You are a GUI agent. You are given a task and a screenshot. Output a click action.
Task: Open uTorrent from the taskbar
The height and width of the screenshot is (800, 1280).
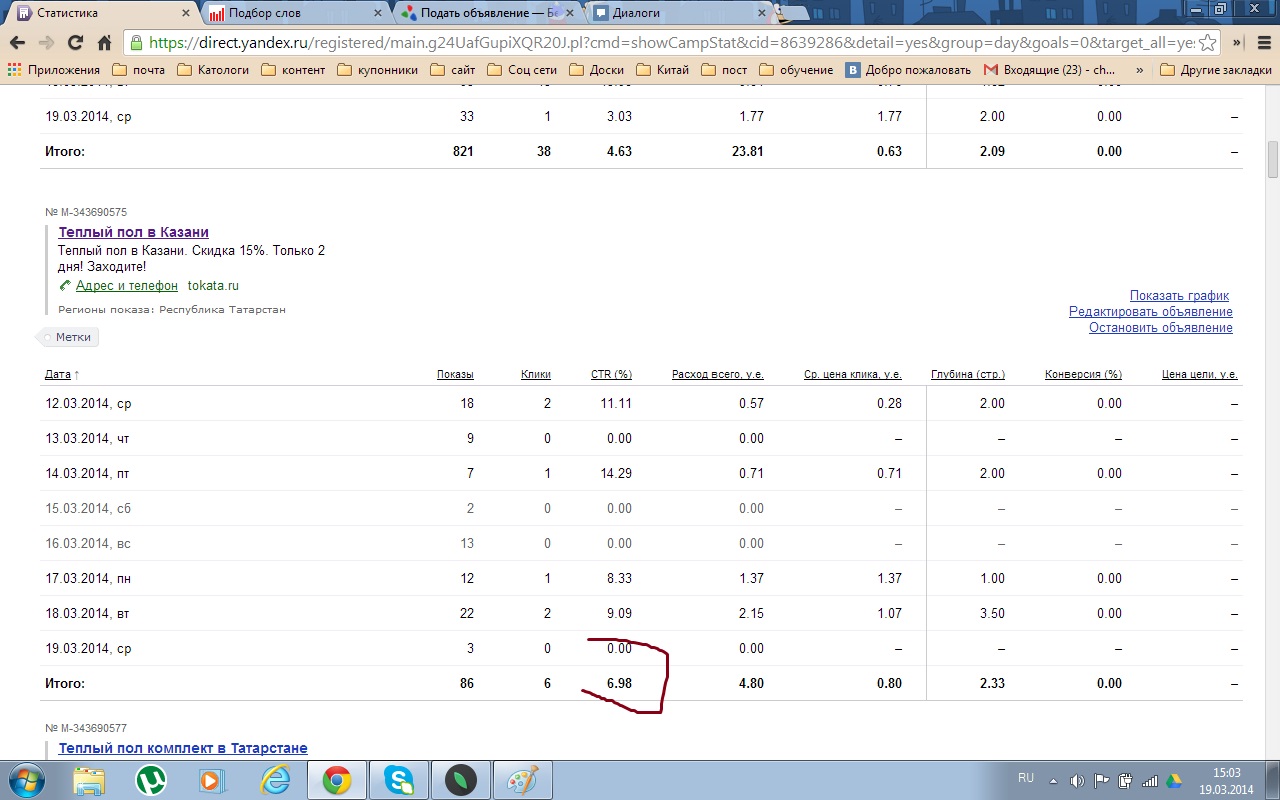[x=151, y=780]
